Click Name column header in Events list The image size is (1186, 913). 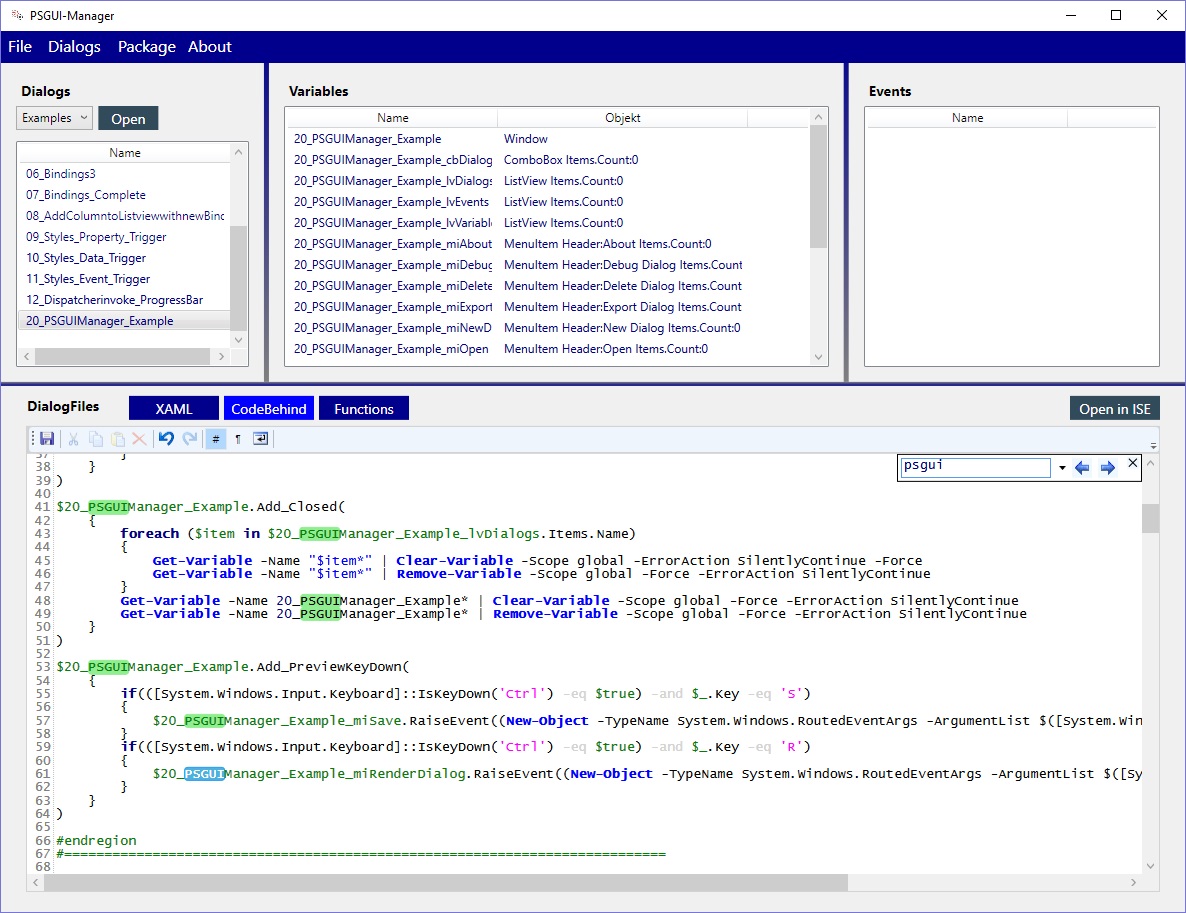tap(967, 118)
